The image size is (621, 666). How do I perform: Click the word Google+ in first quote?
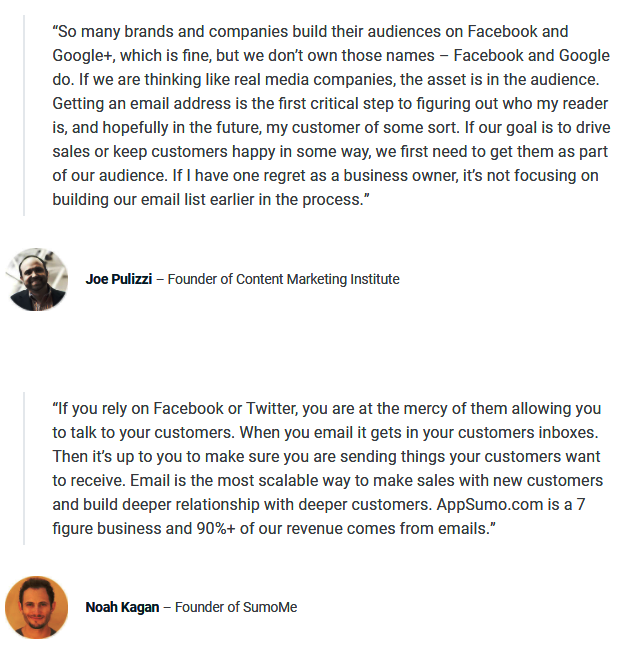pyautogui.click(x=82, y=56)
